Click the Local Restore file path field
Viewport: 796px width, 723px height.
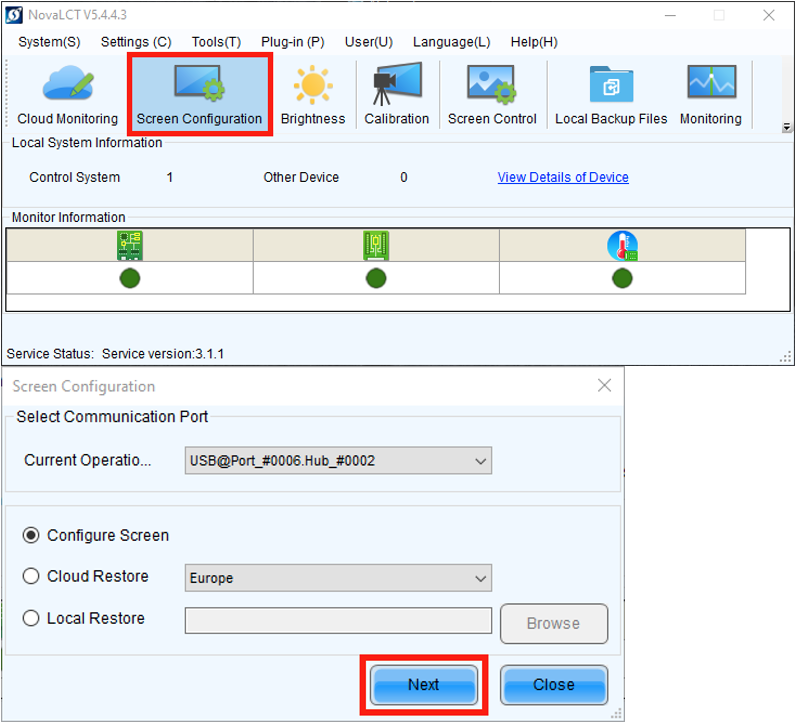tap(338, 621)
